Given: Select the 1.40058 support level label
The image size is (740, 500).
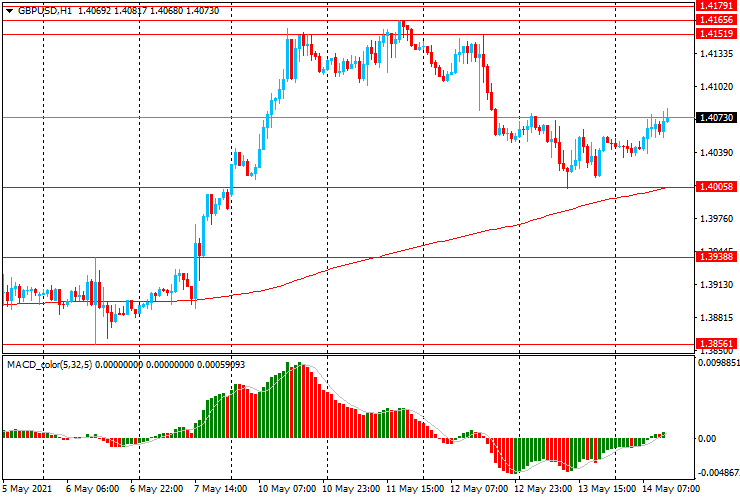Looking at the screenshot, I should click(716, 187).
